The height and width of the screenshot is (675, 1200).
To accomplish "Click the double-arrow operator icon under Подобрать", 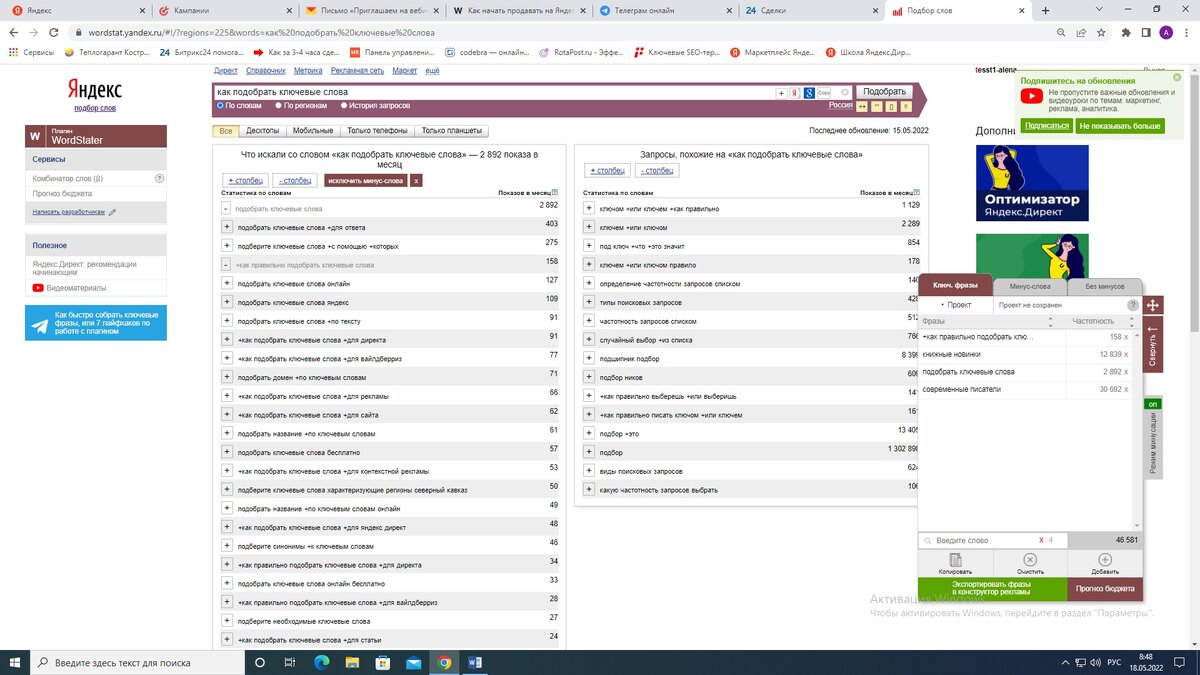I will pos(862,106).
